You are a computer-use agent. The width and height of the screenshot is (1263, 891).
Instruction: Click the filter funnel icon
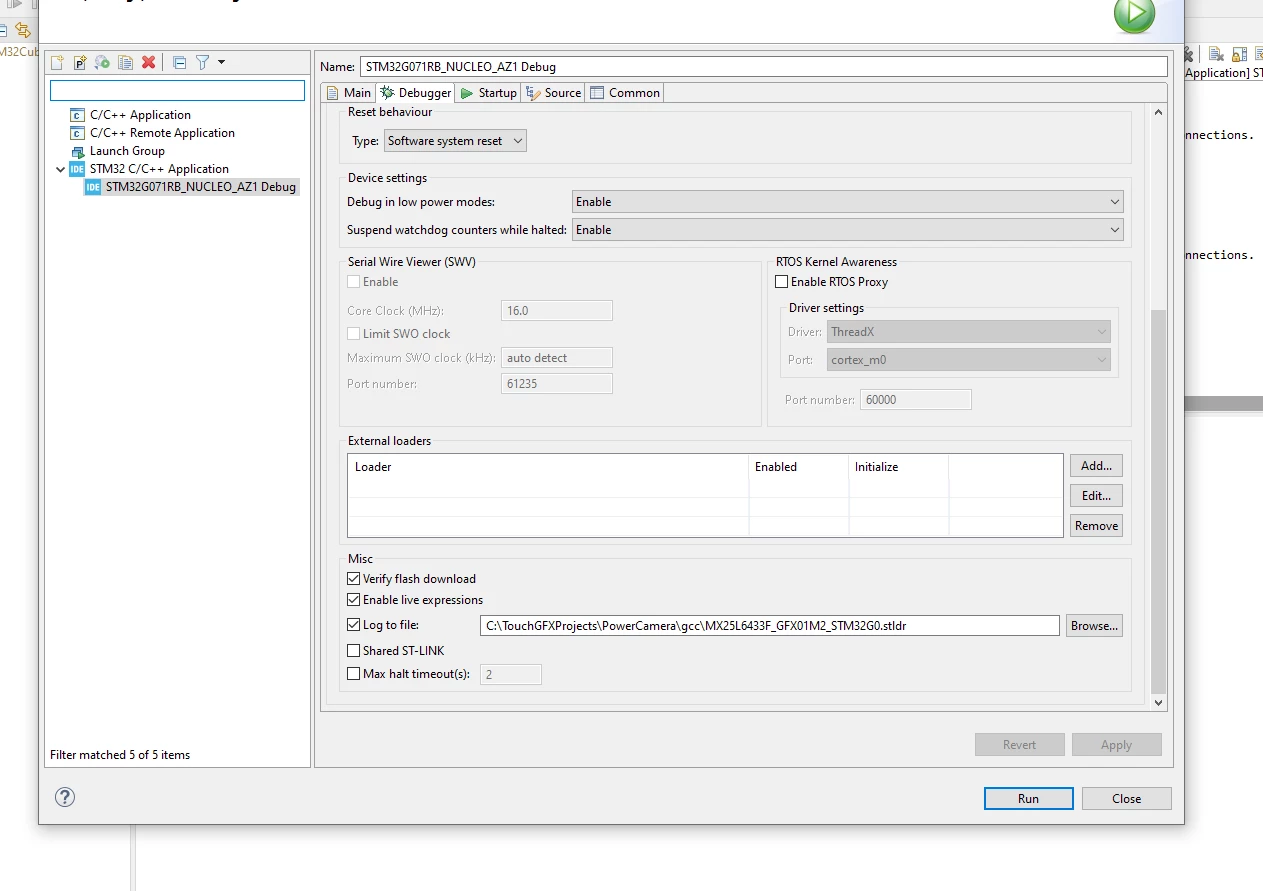202,62
